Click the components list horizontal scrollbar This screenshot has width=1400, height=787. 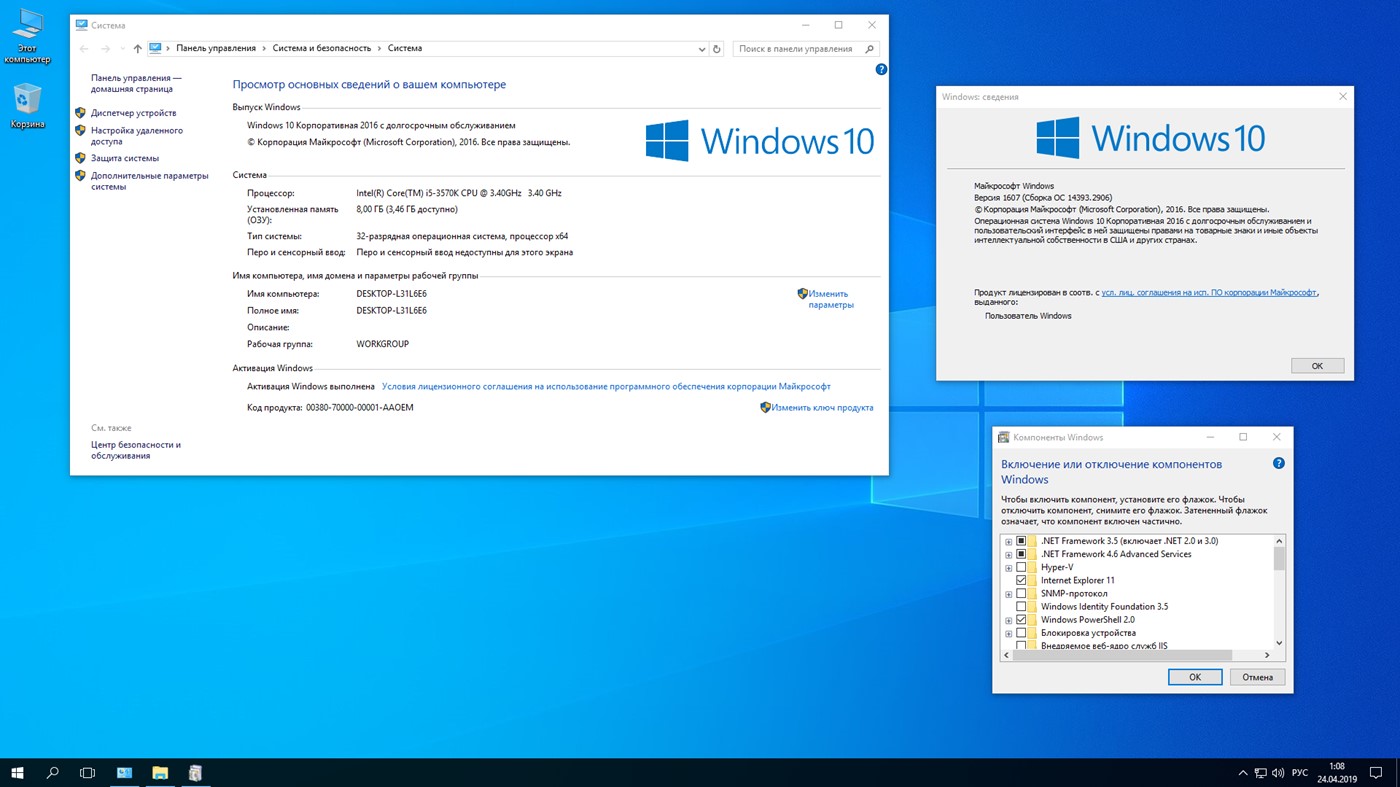[1138, 655]
